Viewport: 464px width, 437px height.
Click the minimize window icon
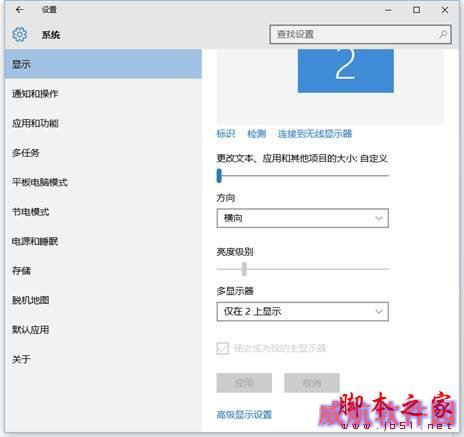388,10
